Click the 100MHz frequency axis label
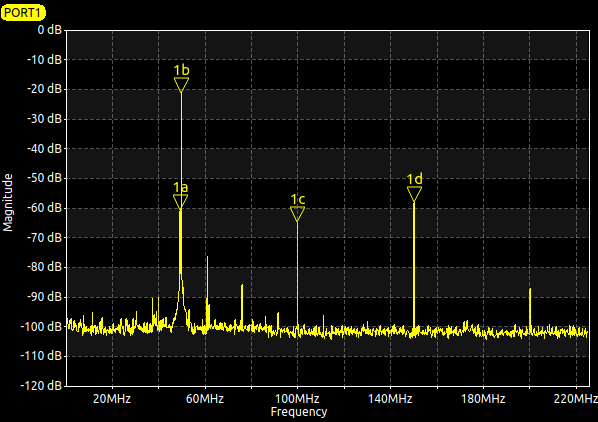The width and height of the screenshot is (598, 422). [x=297, y=399]
